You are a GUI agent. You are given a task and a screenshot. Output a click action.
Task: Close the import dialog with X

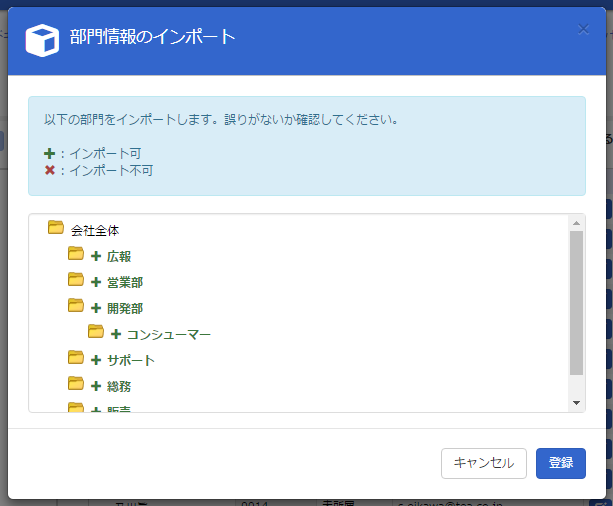point(584,30)
